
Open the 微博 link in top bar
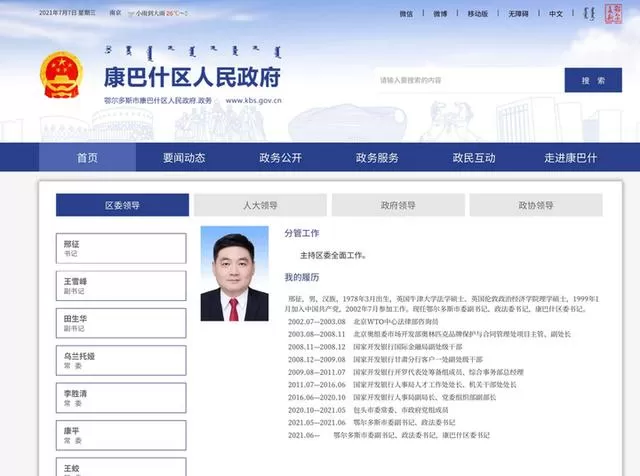click(440, 14)
